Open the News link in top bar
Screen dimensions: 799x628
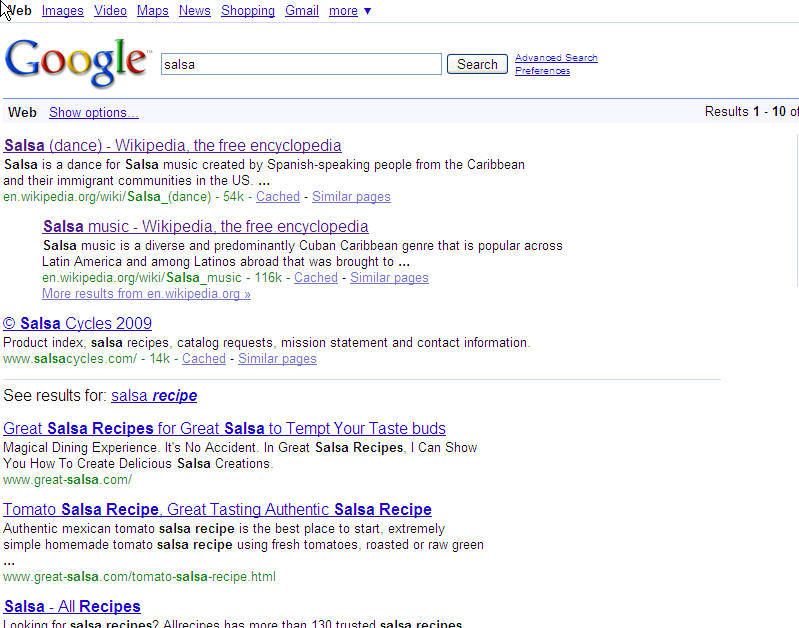(x=195, y=11)
